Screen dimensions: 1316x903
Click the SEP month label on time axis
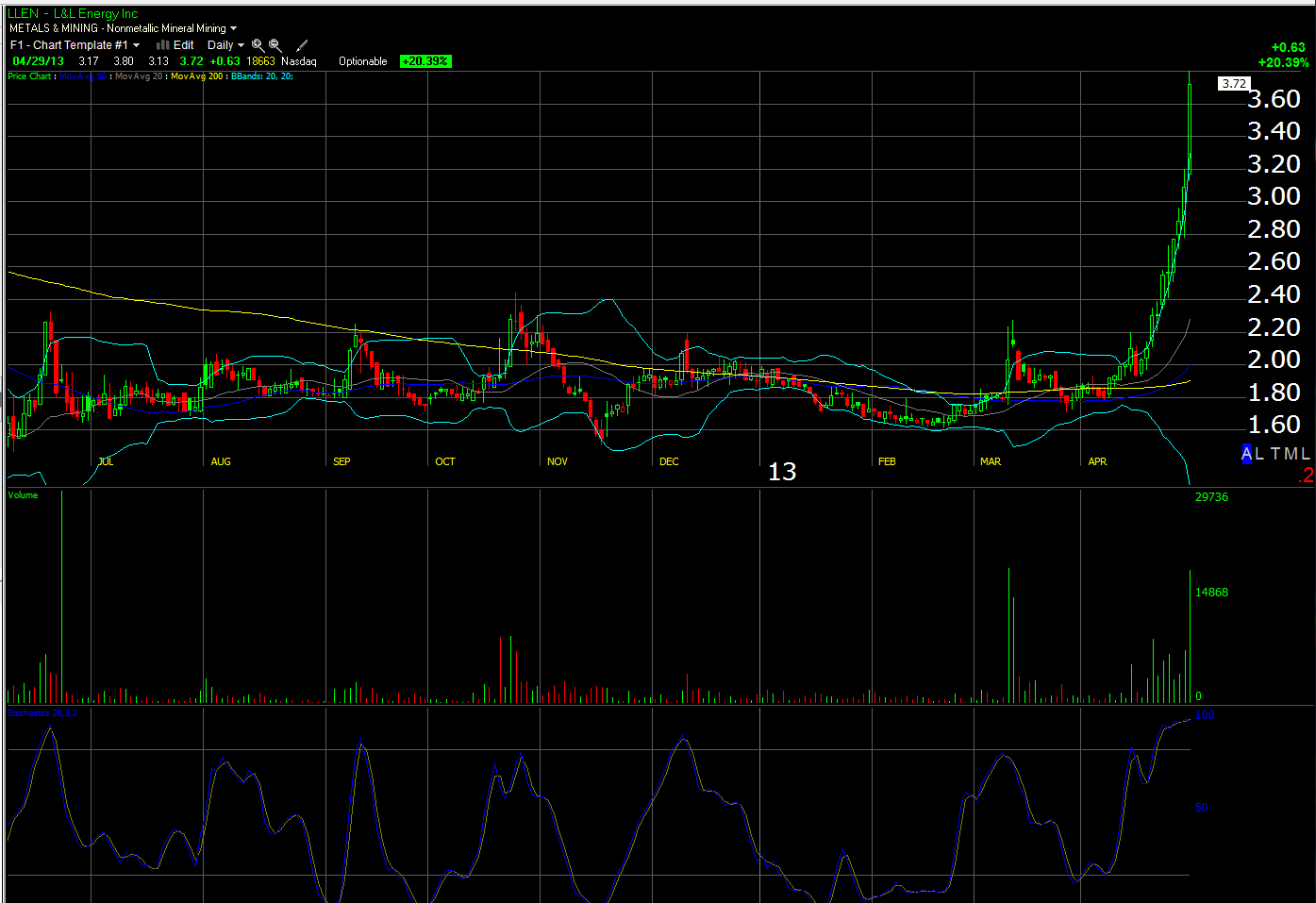coord(341,461)
